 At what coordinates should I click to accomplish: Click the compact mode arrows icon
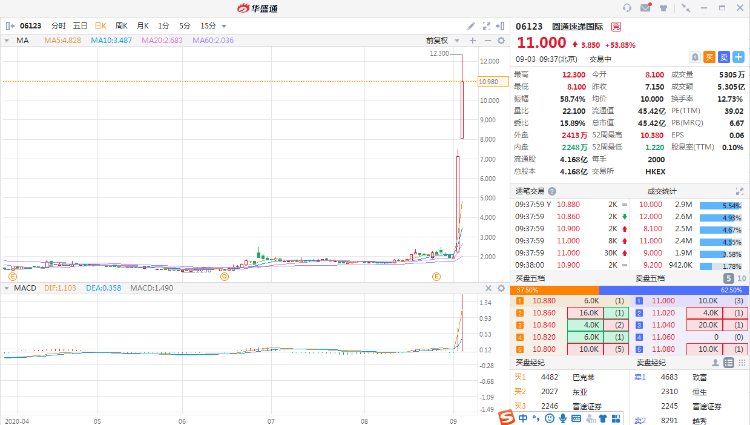point(686,8)
